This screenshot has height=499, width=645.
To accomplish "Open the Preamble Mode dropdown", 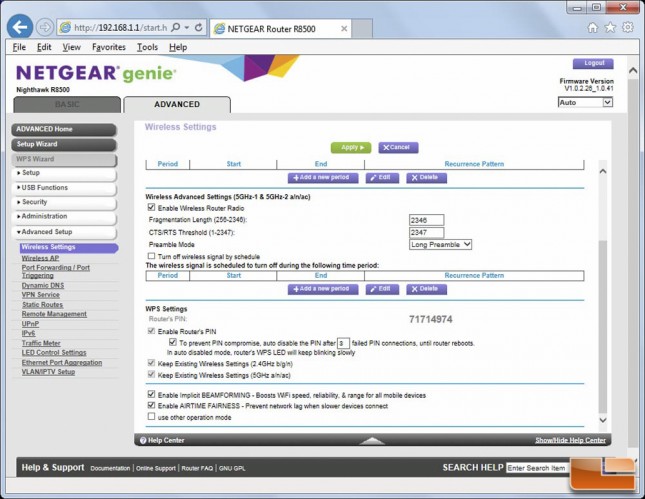I will (440, 245).
